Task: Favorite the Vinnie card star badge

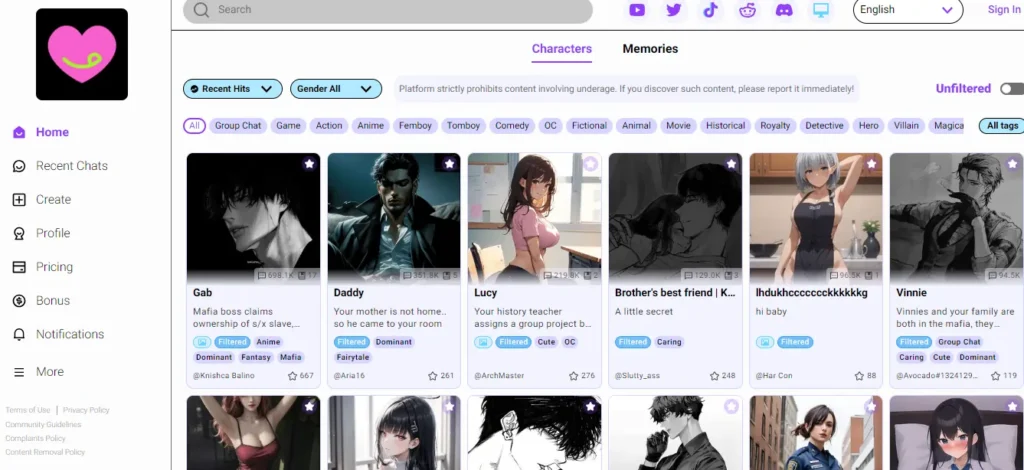Action: pos(1012,164)
